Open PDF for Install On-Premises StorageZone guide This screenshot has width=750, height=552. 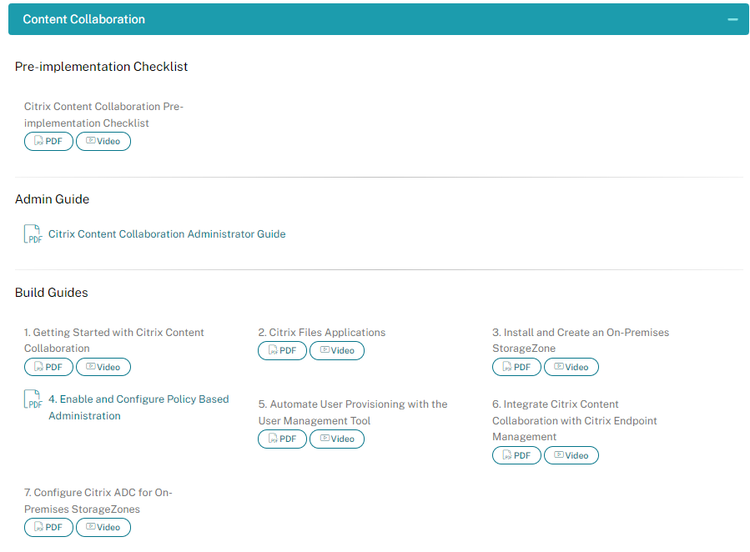(x=517, y=367)
